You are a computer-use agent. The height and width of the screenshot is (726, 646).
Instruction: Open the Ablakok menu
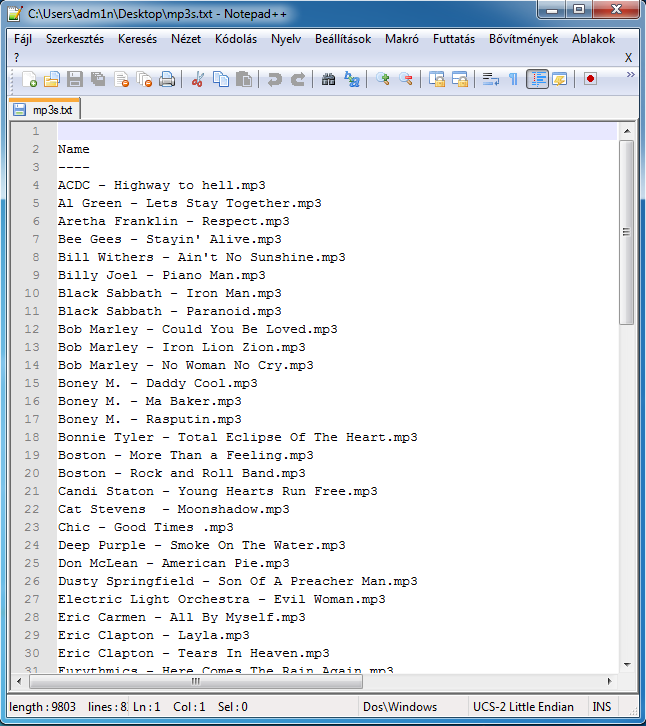(593, 39)
